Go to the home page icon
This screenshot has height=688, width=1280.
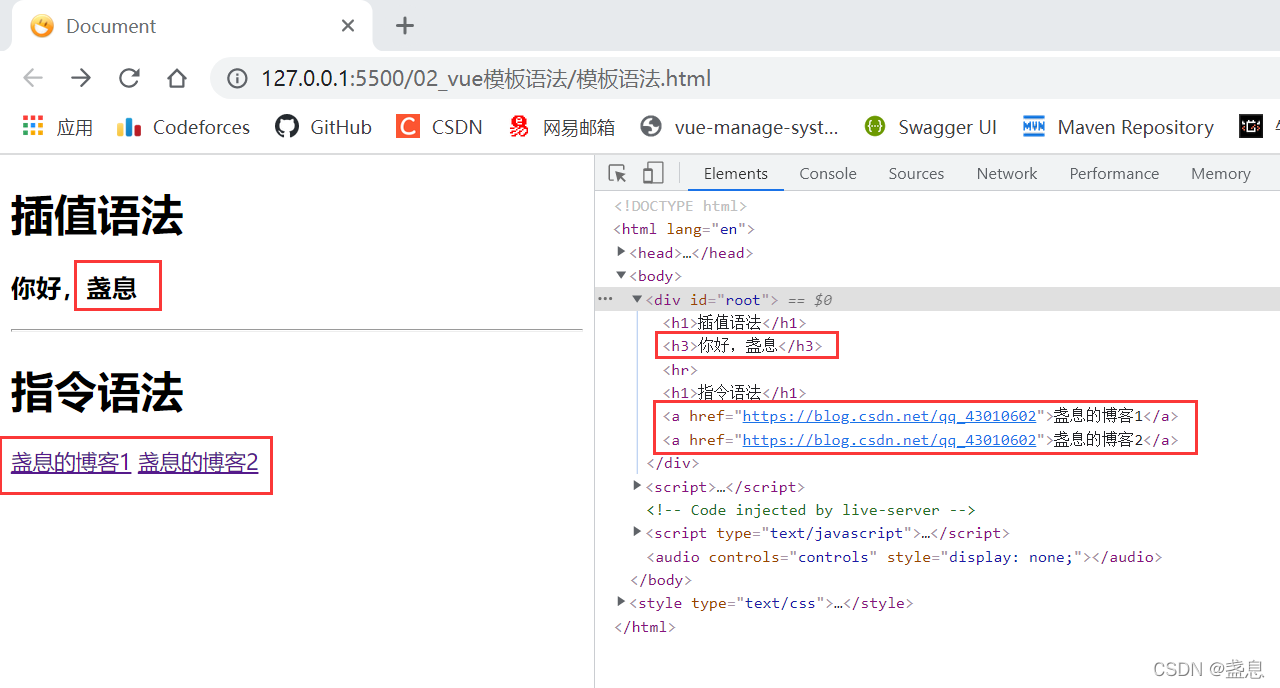(177, 78)
